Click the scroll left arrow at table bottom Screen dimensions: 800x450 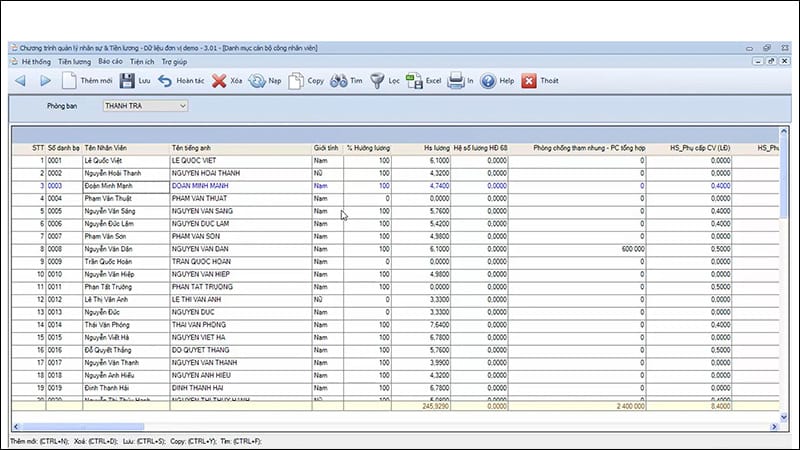pos(16,427)
